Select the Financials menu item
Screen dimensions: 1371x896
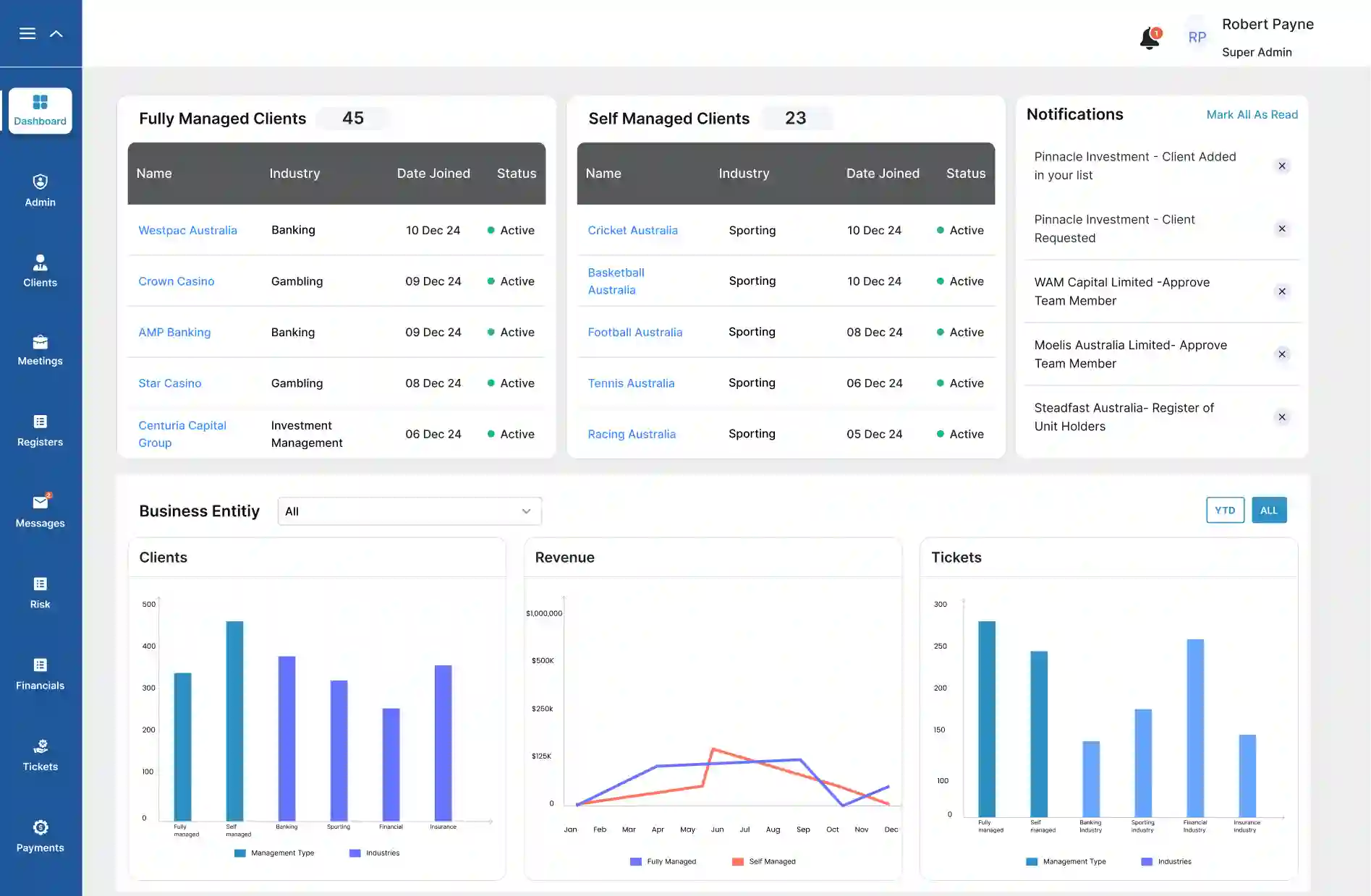pyautogui.click(x=41, y=673)
